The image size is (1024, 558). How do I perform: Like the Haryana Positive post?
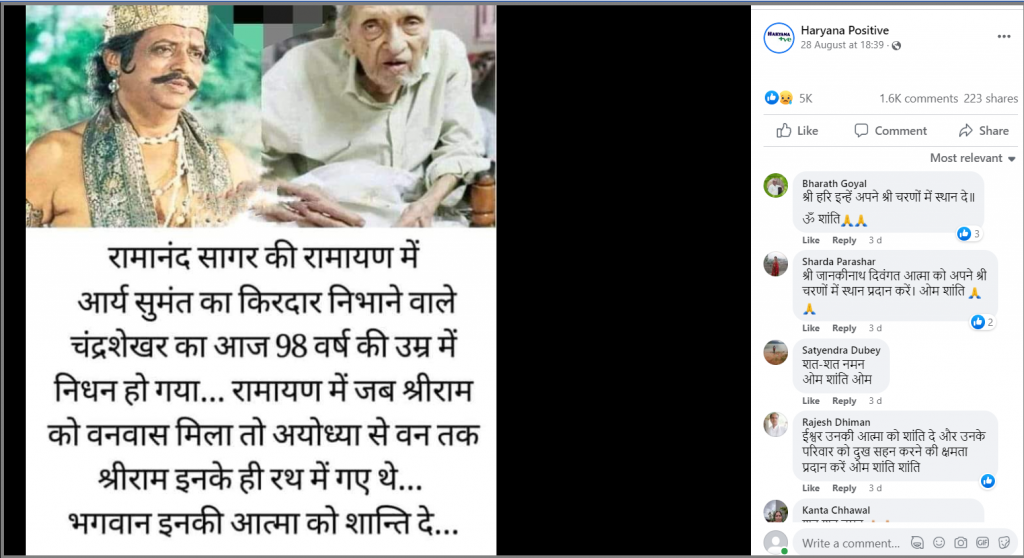click(x=797, y=131)
